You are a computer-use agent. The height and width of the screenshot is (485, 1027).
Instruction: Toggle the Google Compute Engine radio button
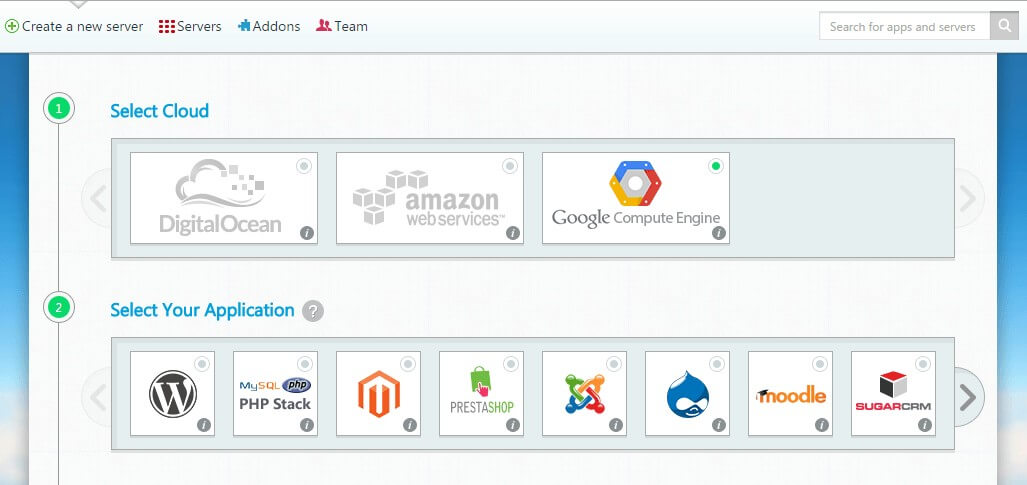[716, 166]
